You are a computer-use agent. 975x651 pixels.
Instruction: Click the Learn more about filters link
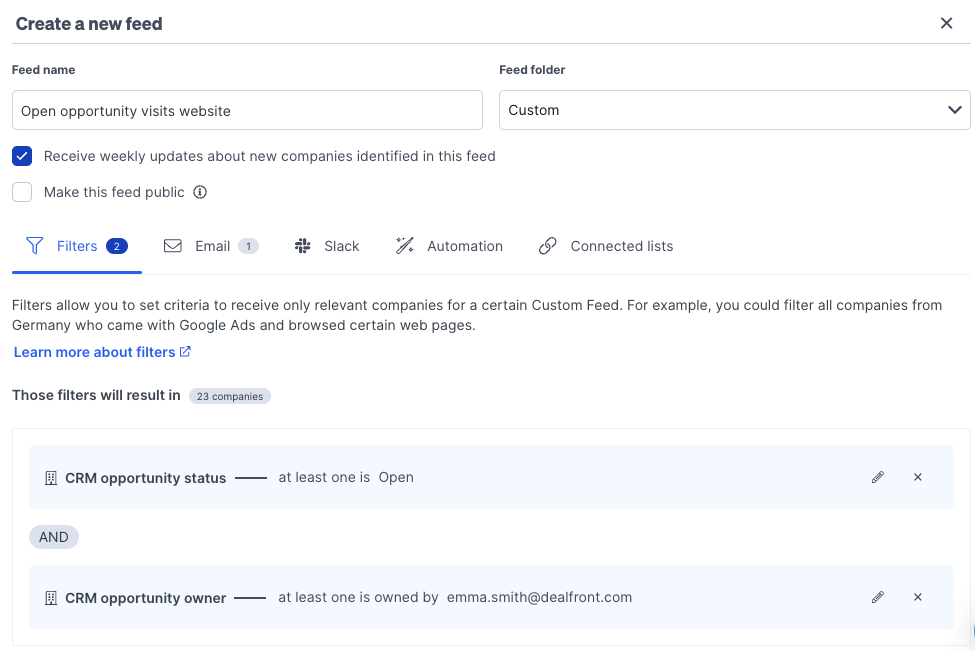(95, 352)
